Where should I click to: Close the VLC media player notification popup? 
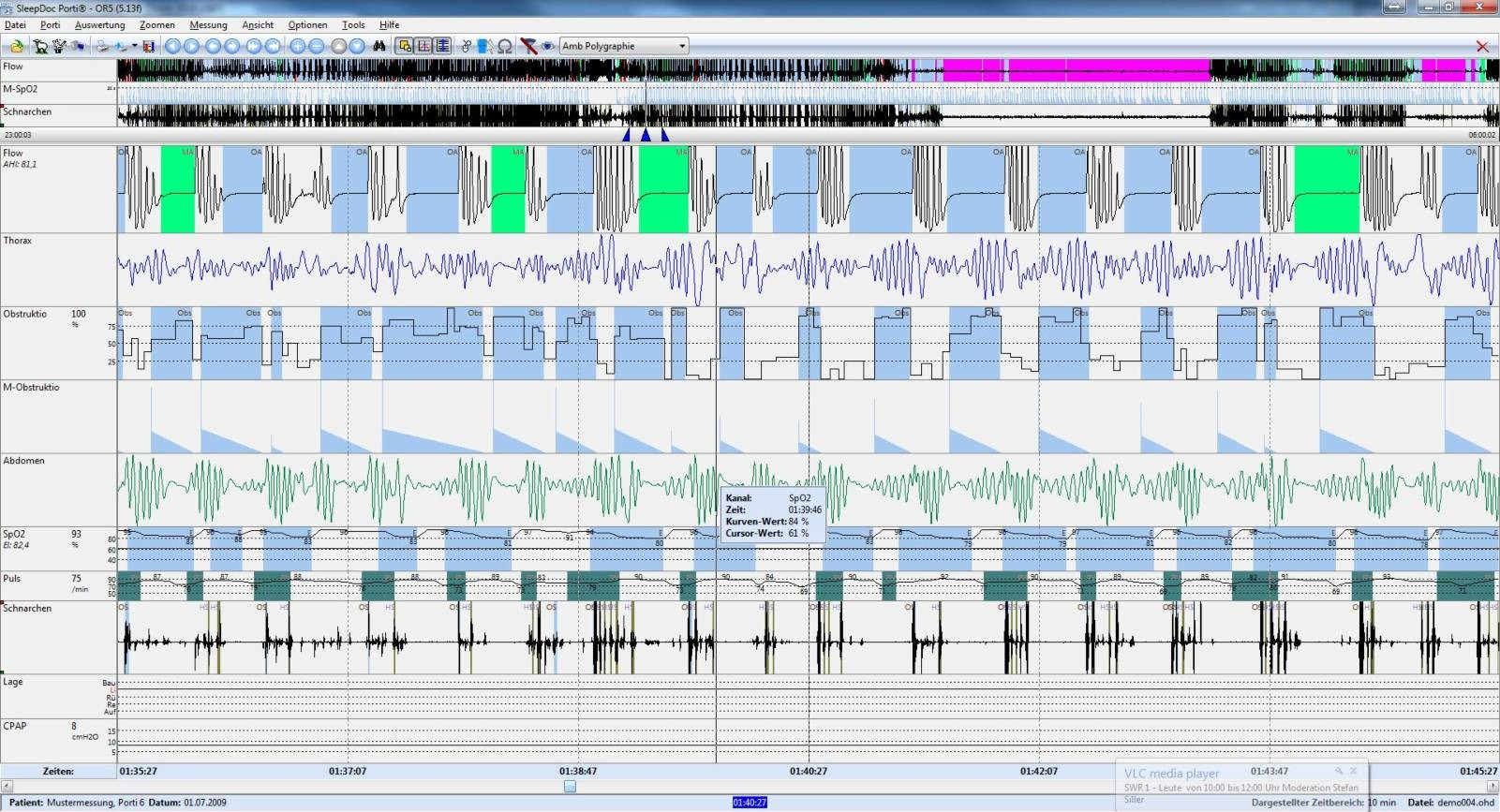click(x=1353, y=772)
